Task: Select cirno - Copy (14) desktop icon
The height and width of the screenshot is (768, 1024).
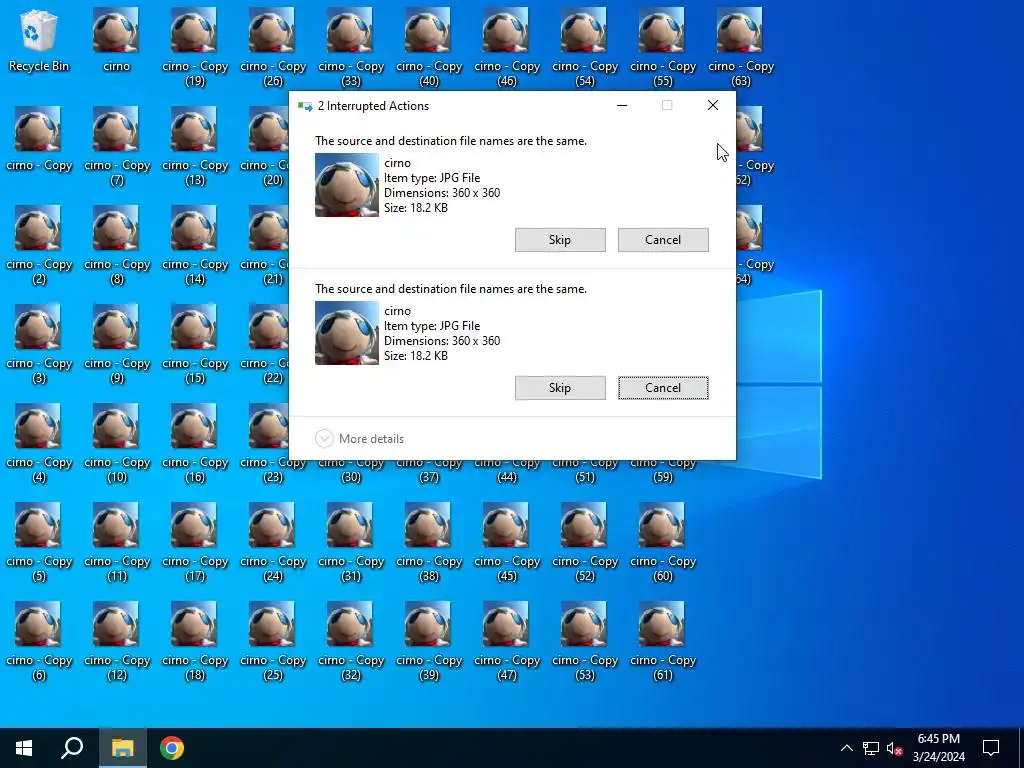Action: (195, 246)
